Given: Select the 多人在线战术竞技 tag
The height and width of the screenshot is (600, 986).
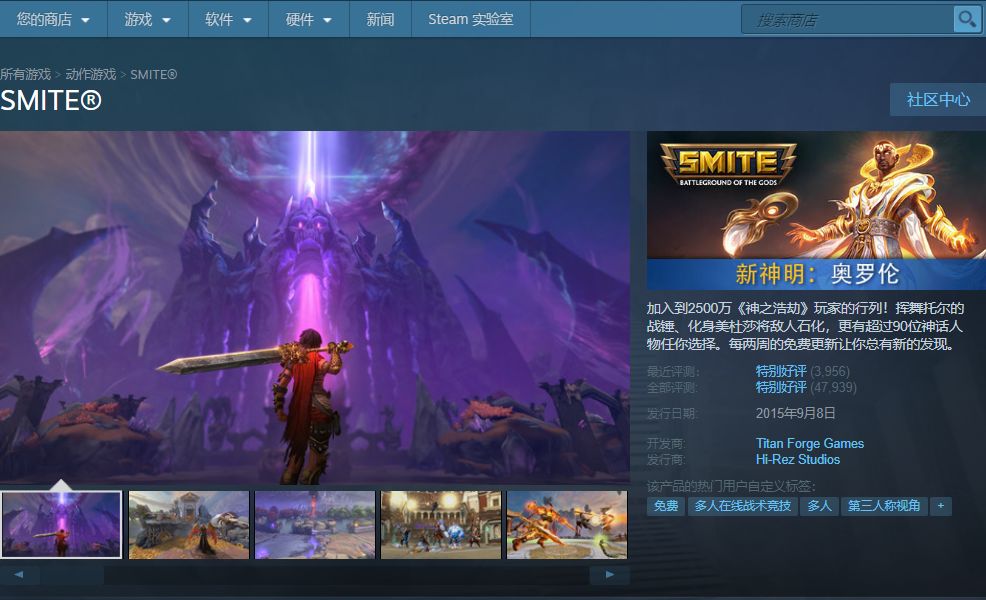Looking at the screenshot, I should point(743,506).
